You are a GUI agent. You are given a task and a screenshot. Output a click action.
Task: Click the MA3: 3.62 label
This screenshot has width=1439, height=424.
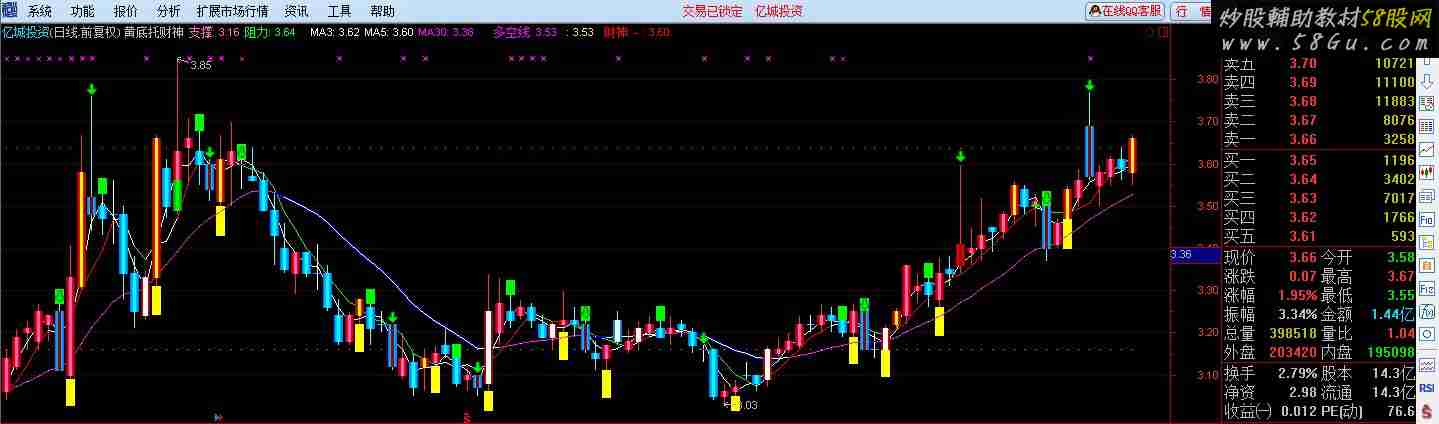(x=335, y=32)
